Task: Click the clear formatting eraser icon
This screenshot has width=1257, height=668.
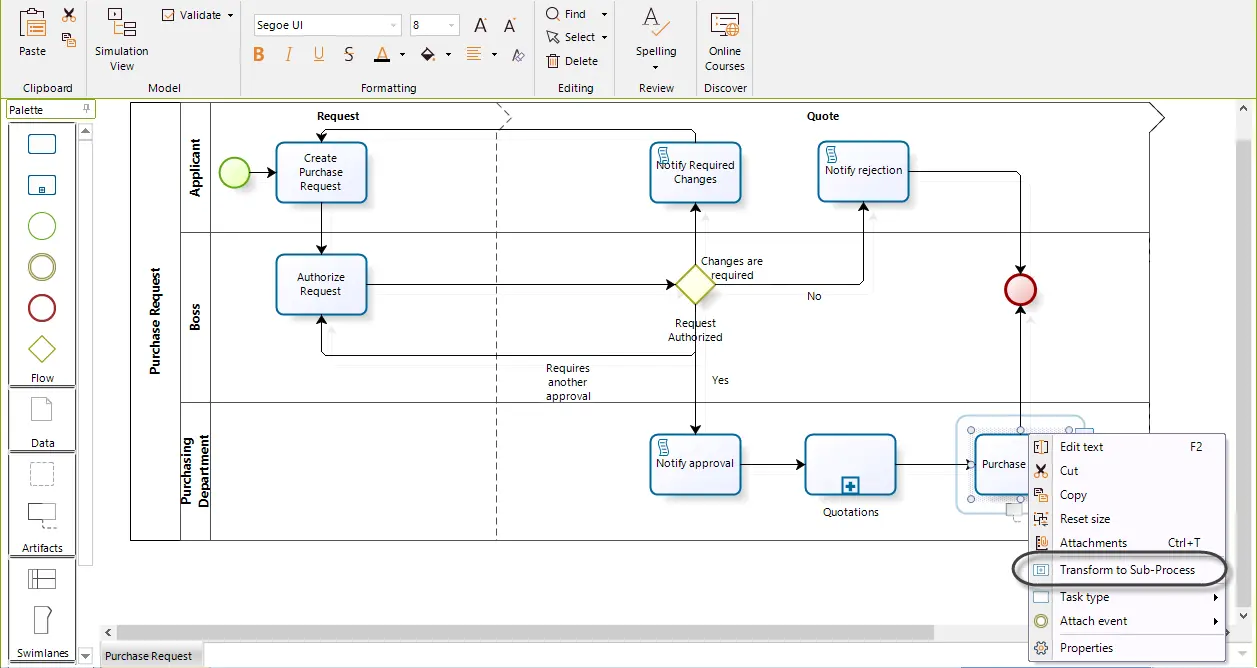Action: click(518, 54)
